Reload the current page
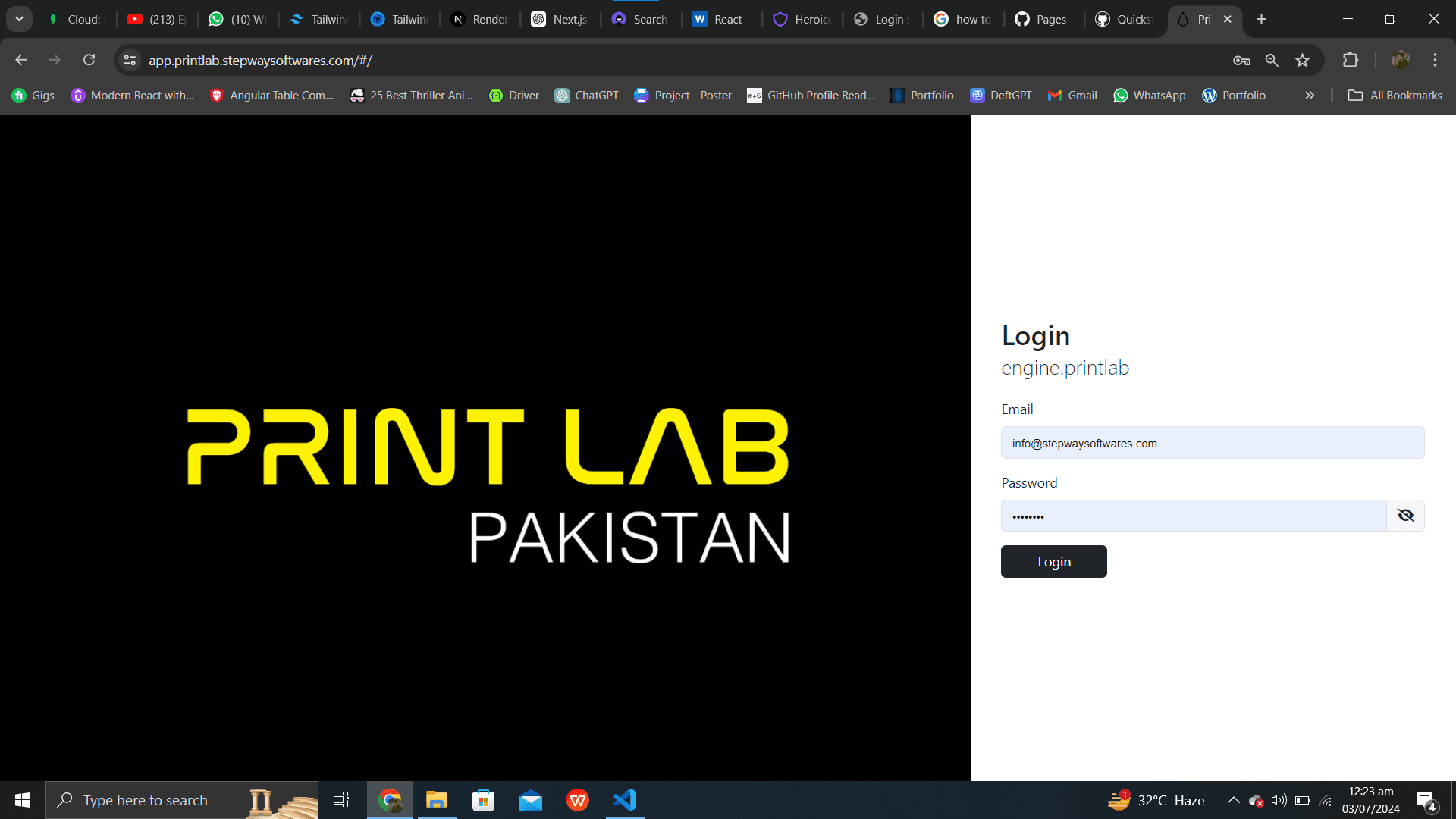The width and height of the screenshot is (1456, 819). [89, 60]
